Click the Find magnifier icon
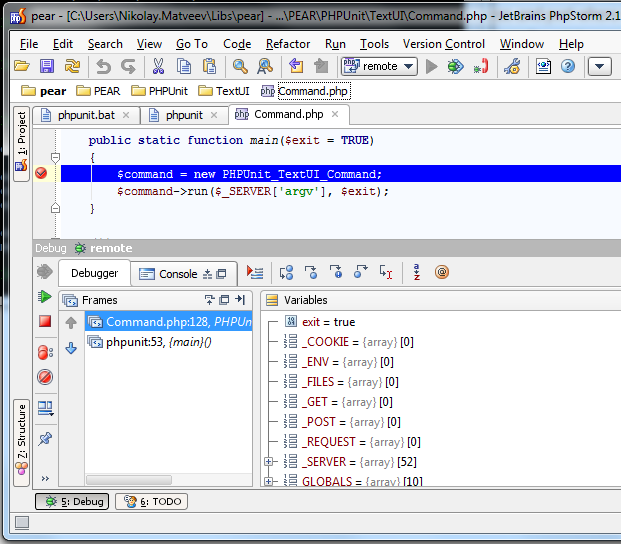The height and width of the screenshot is (544, 621). tap(240, 66)
